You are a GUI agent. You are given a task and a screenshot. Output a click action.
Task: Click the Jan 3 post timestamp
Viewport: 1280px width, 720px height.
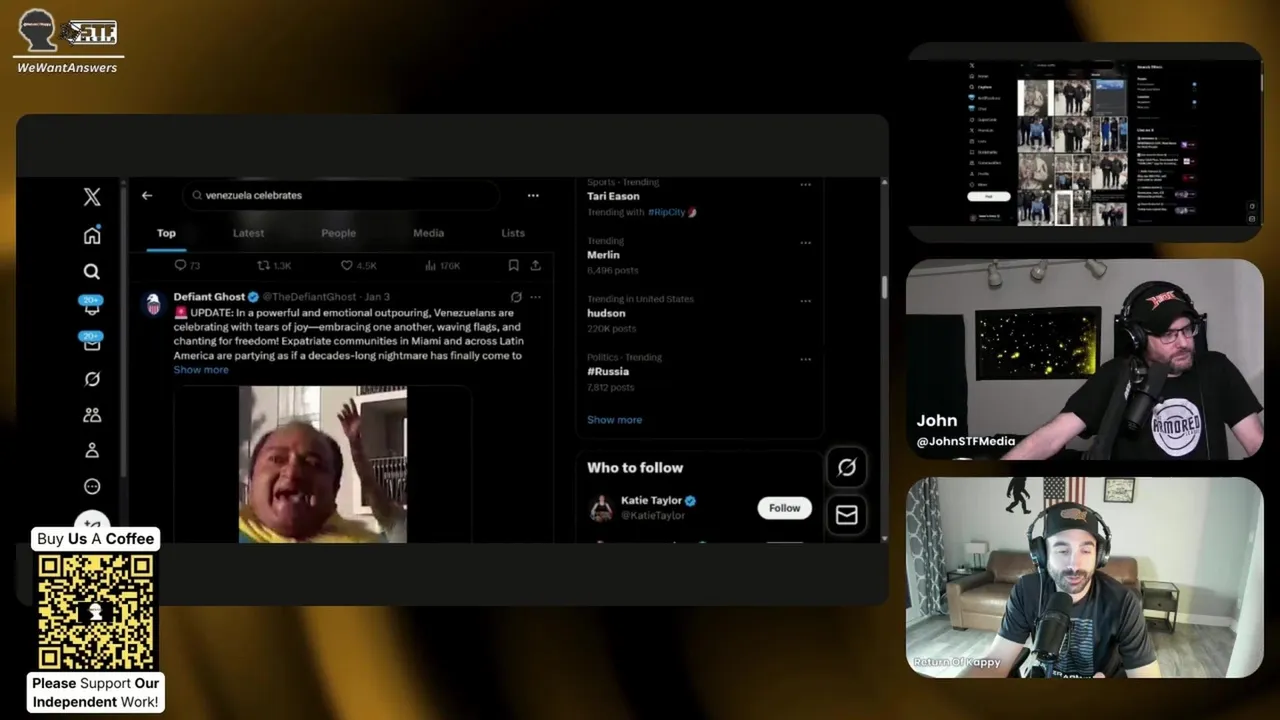pos(377,297)
